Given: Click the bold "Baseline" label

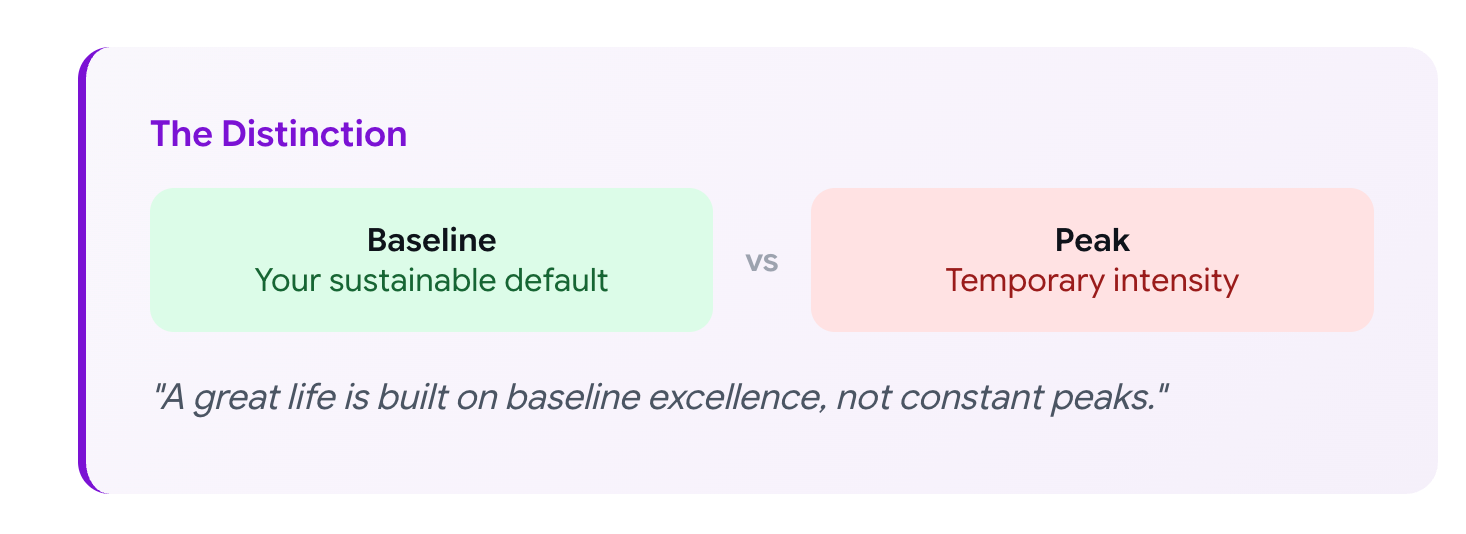Looking at the screenshot, I should 431,240.
